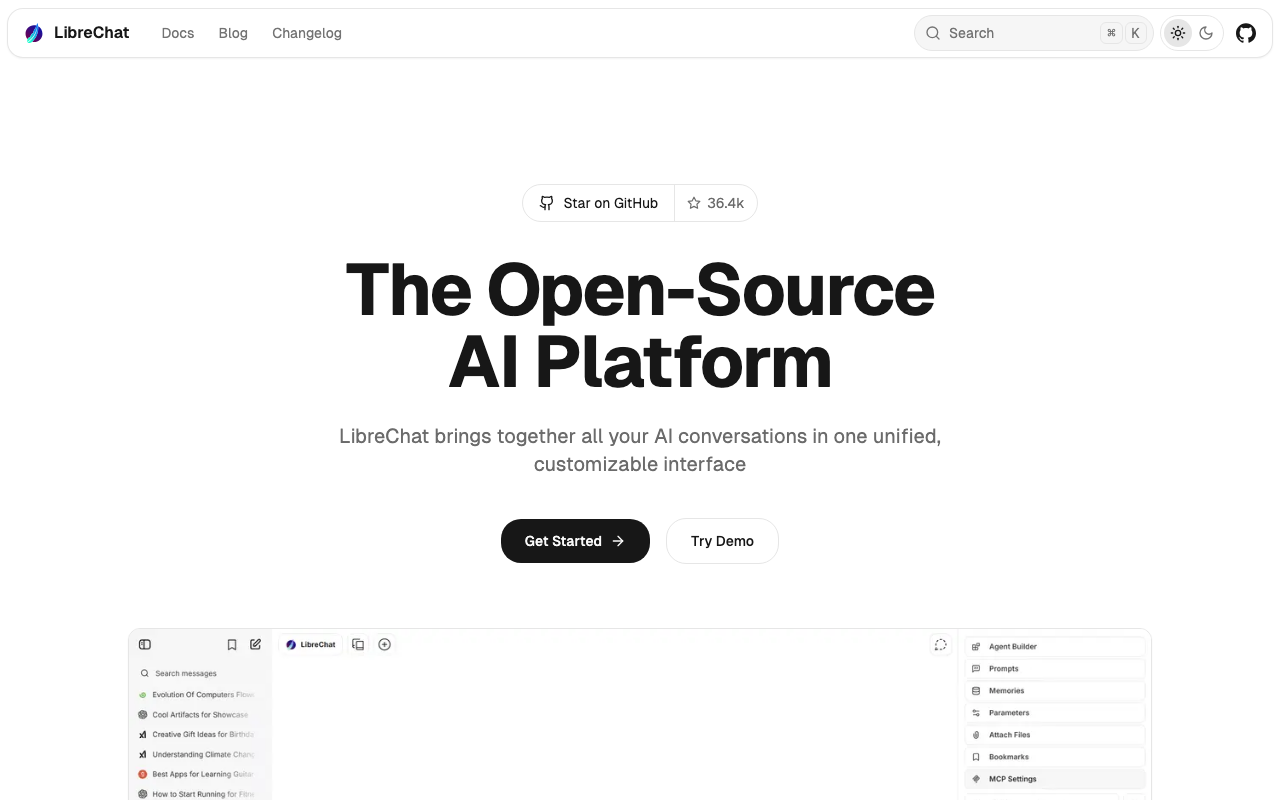
Task: Click the 36.4k star count
Action: pos(716,203)
